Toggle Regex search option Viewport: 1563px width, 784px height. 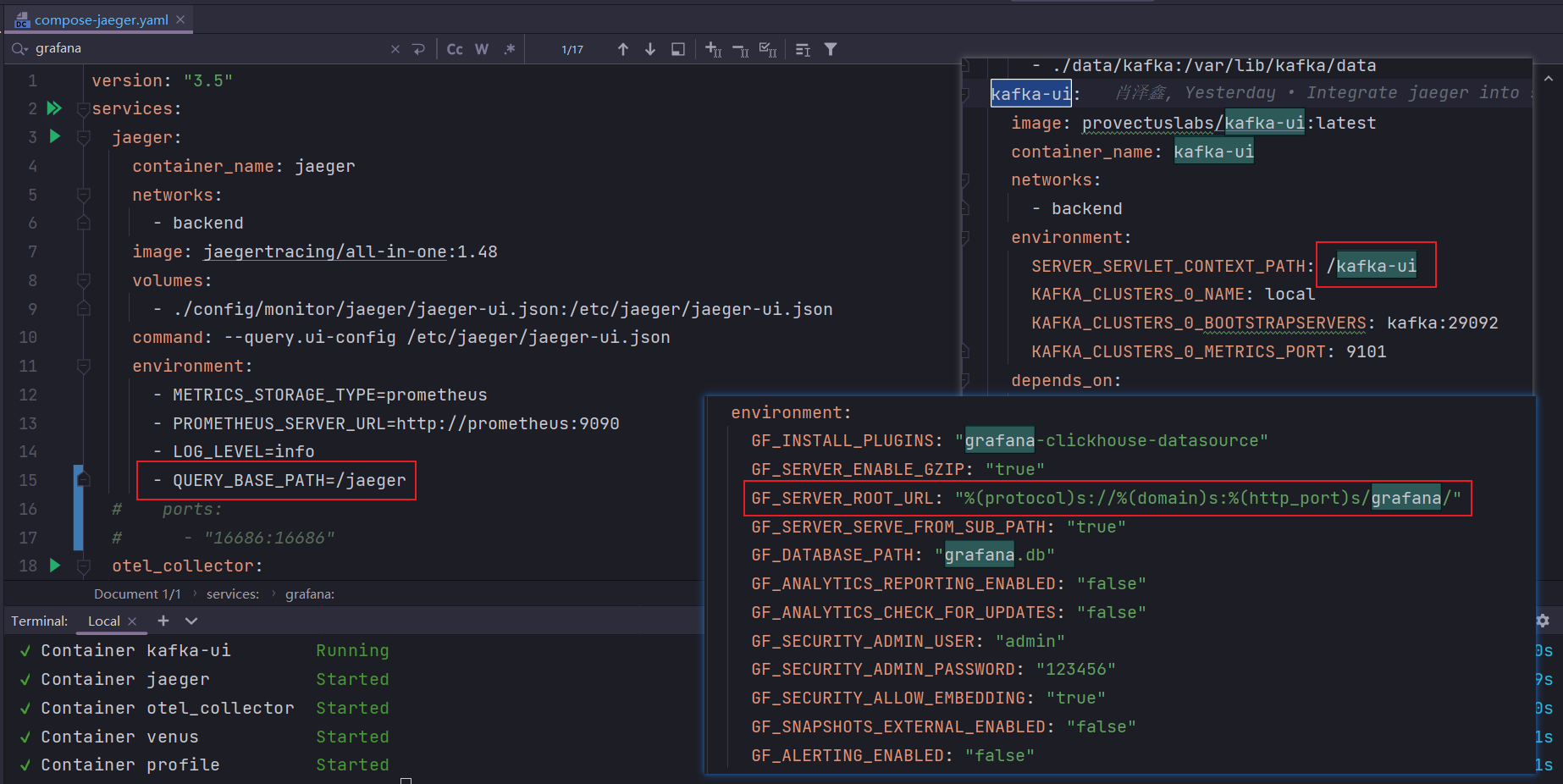pos(509,49)
